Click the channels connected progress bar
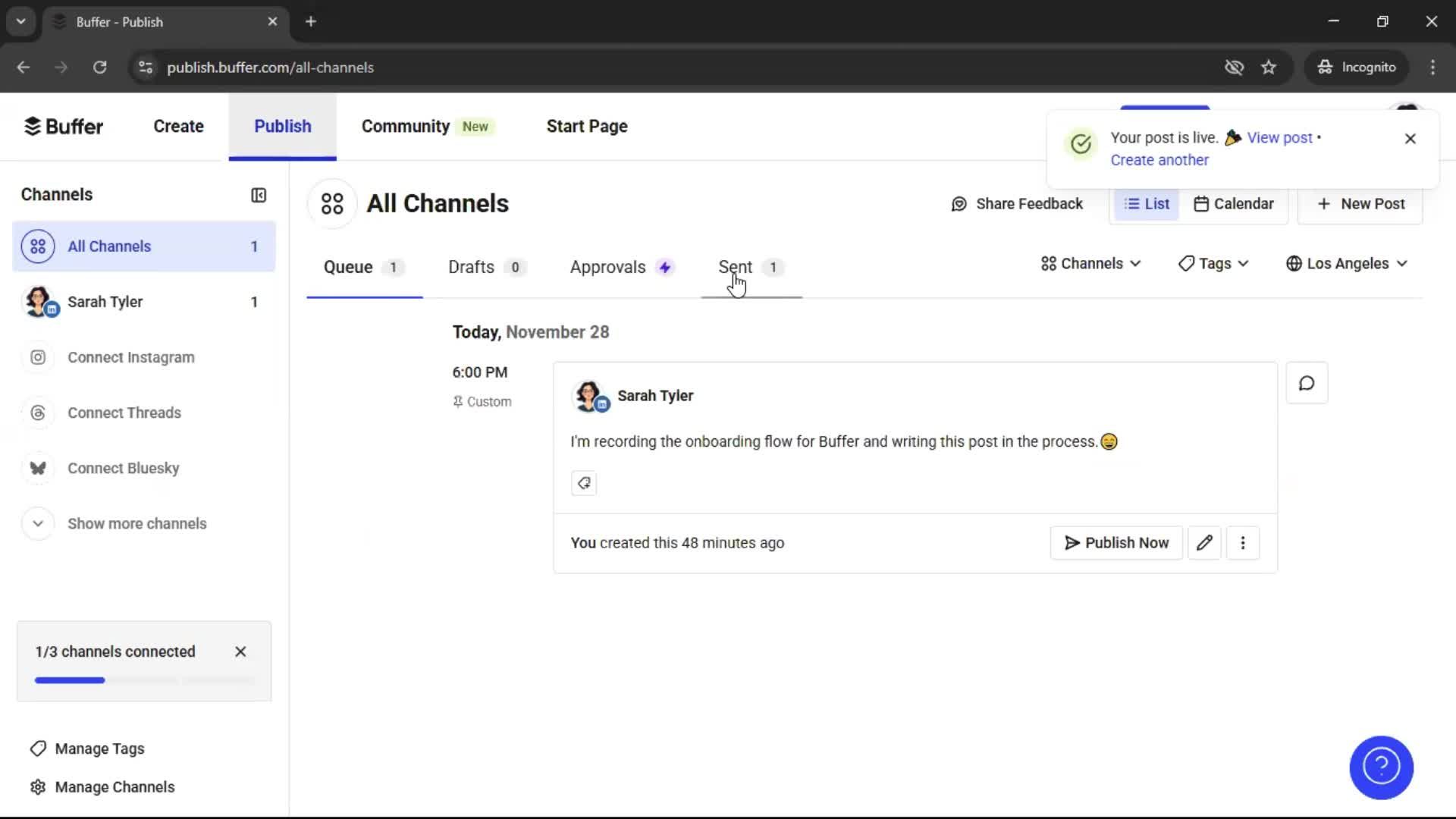 click(x=144, y=680)
